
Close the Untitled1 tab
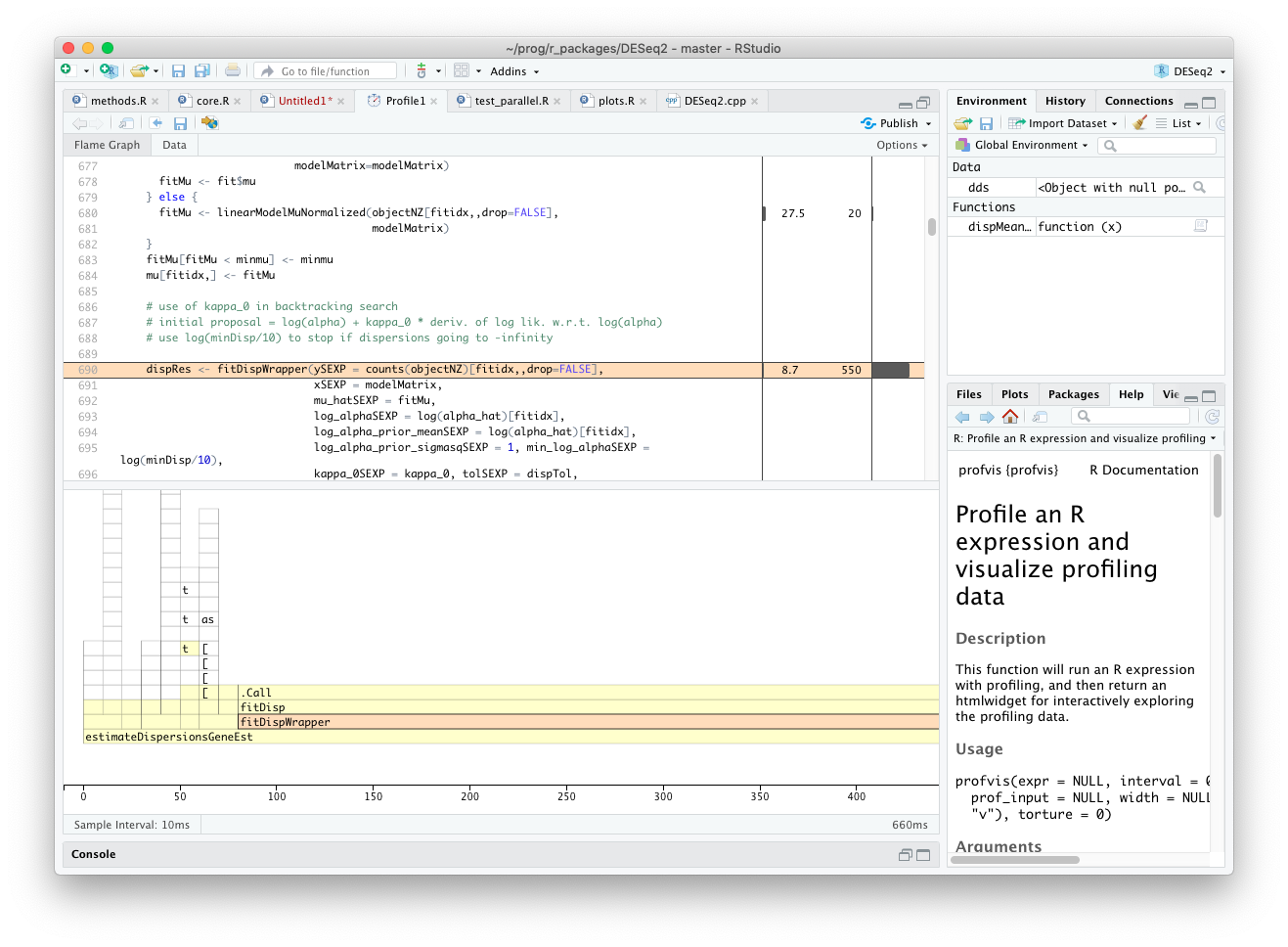pyautogui.click(x=341, y=102)
